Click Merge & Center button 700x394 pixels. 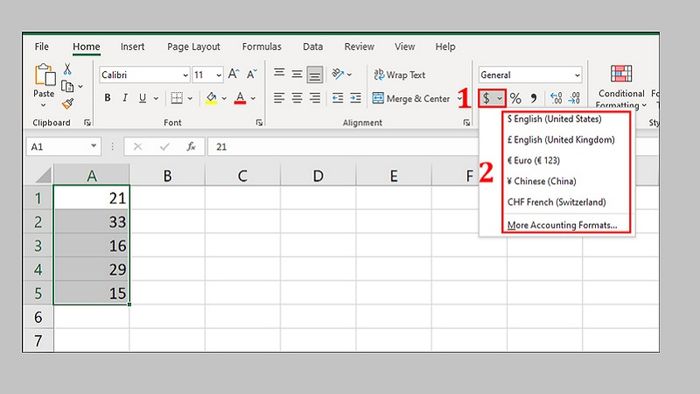(411, 99)
